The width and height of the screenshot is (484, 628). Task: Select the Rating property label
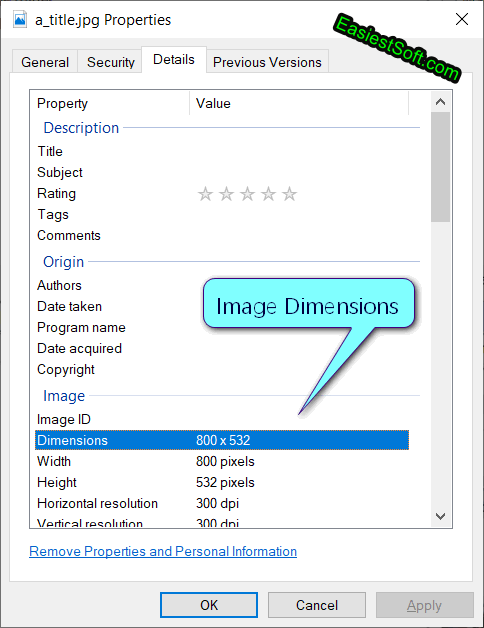tap(56, 193)
